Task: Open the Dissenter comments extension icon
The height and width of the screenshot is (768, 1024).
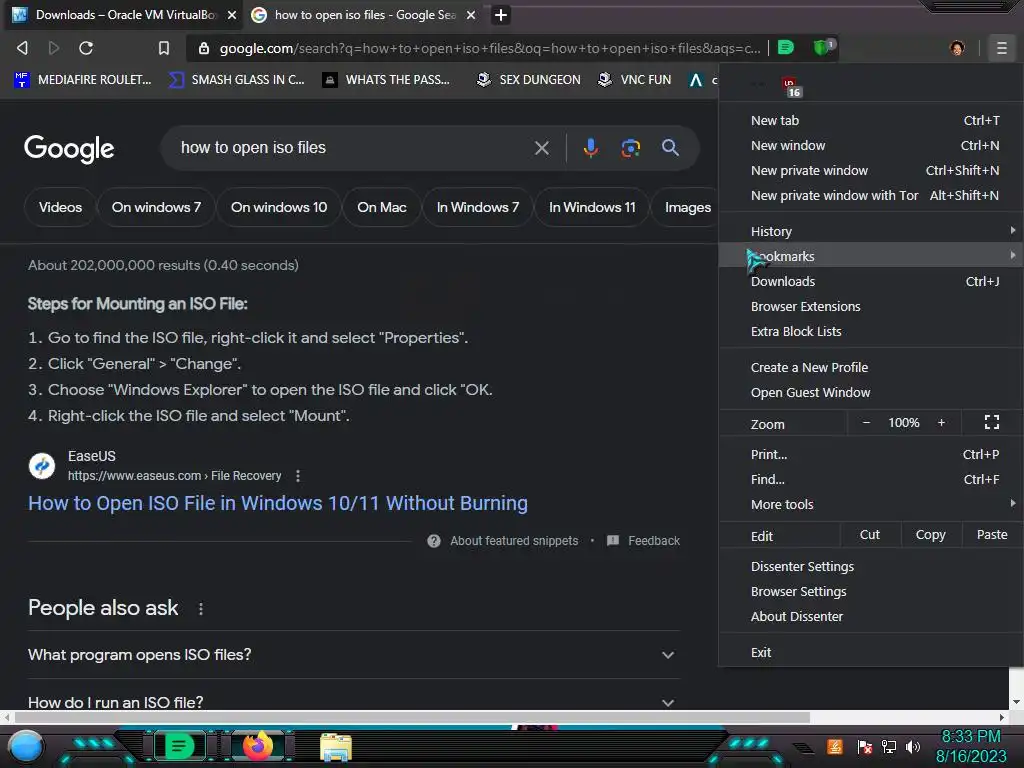Action: [x=786, y=47]
